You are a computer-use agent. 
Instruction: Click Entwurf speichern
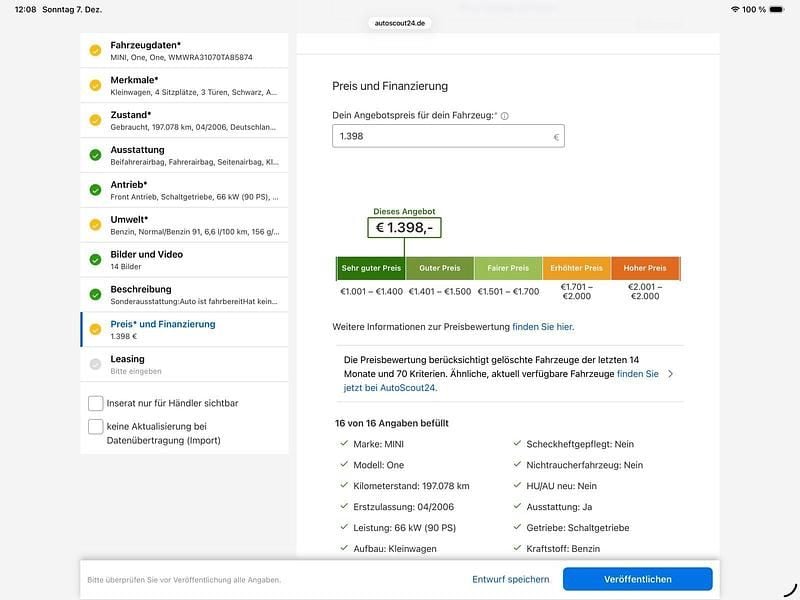tap(510, 579)
